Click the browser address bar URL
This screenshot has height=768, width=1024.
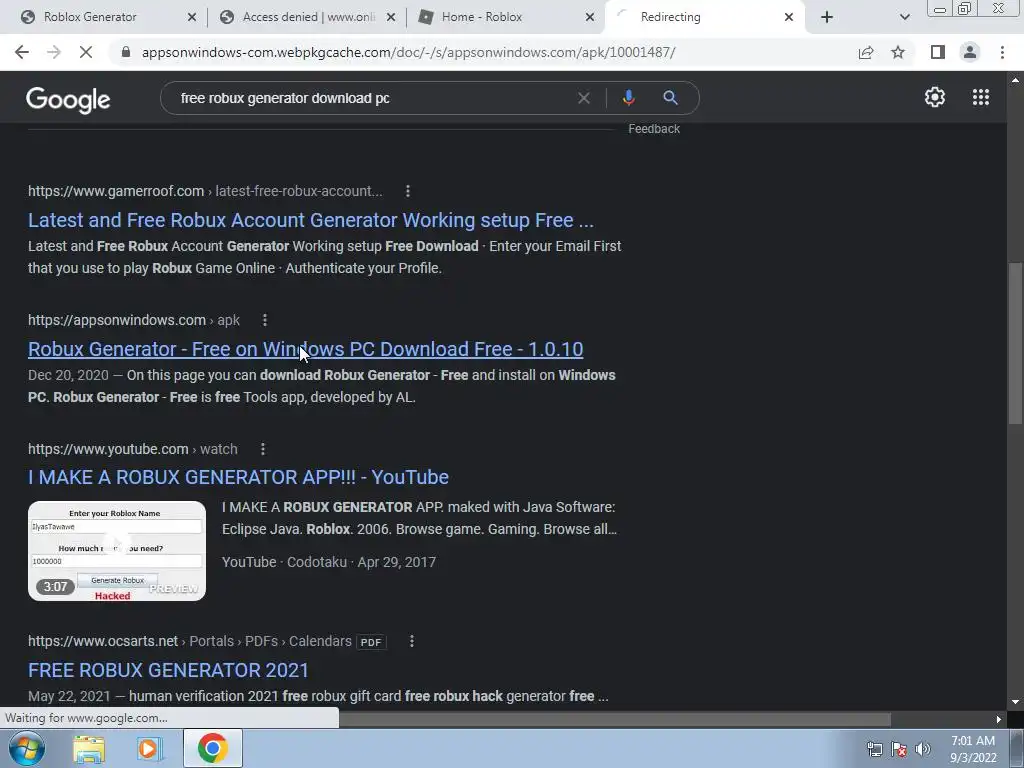(x=409, y=52)
